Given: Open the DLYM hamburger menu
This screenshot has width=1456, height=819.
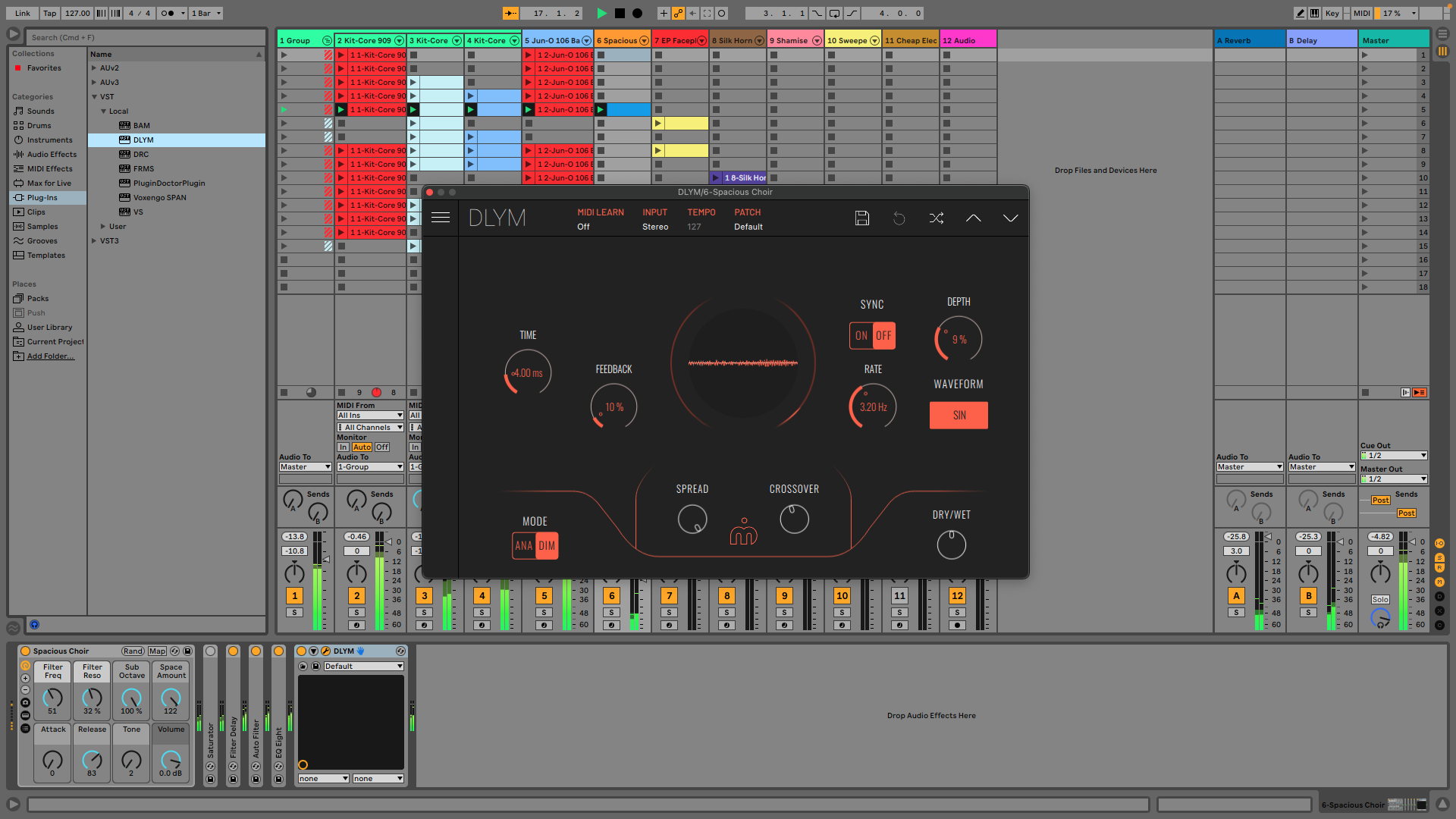Looking at the screenshot, I should tap(441, 218).
